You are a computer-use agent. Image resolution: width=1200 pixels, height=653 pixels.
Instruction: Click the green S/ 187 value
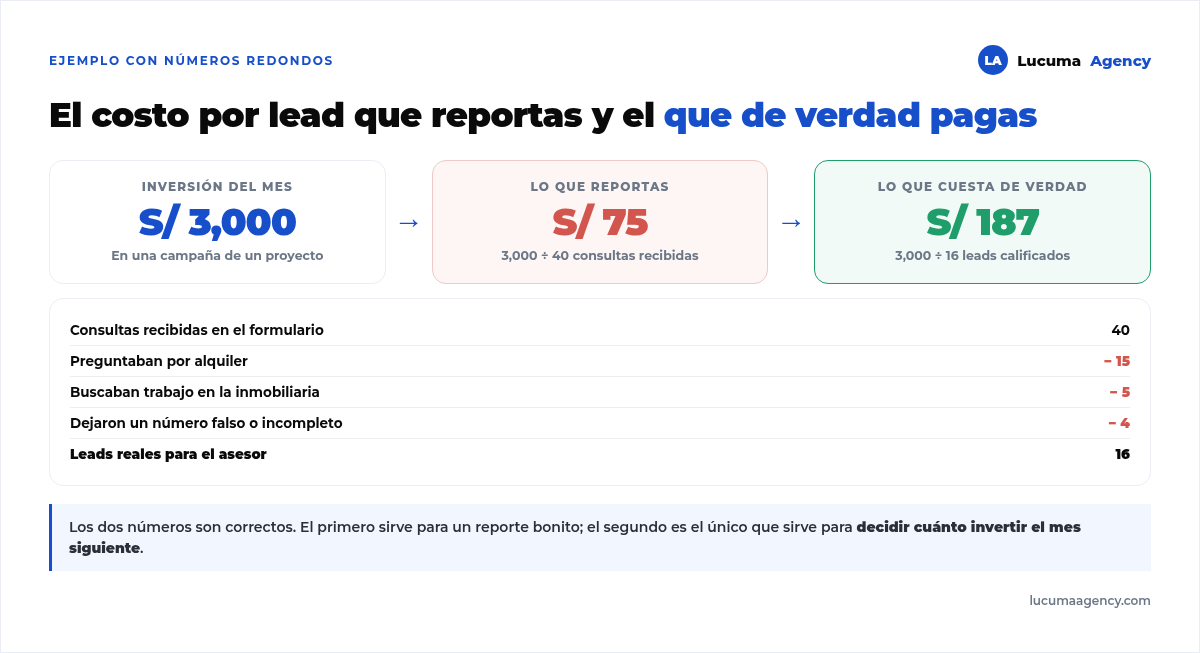coord(982,221)
